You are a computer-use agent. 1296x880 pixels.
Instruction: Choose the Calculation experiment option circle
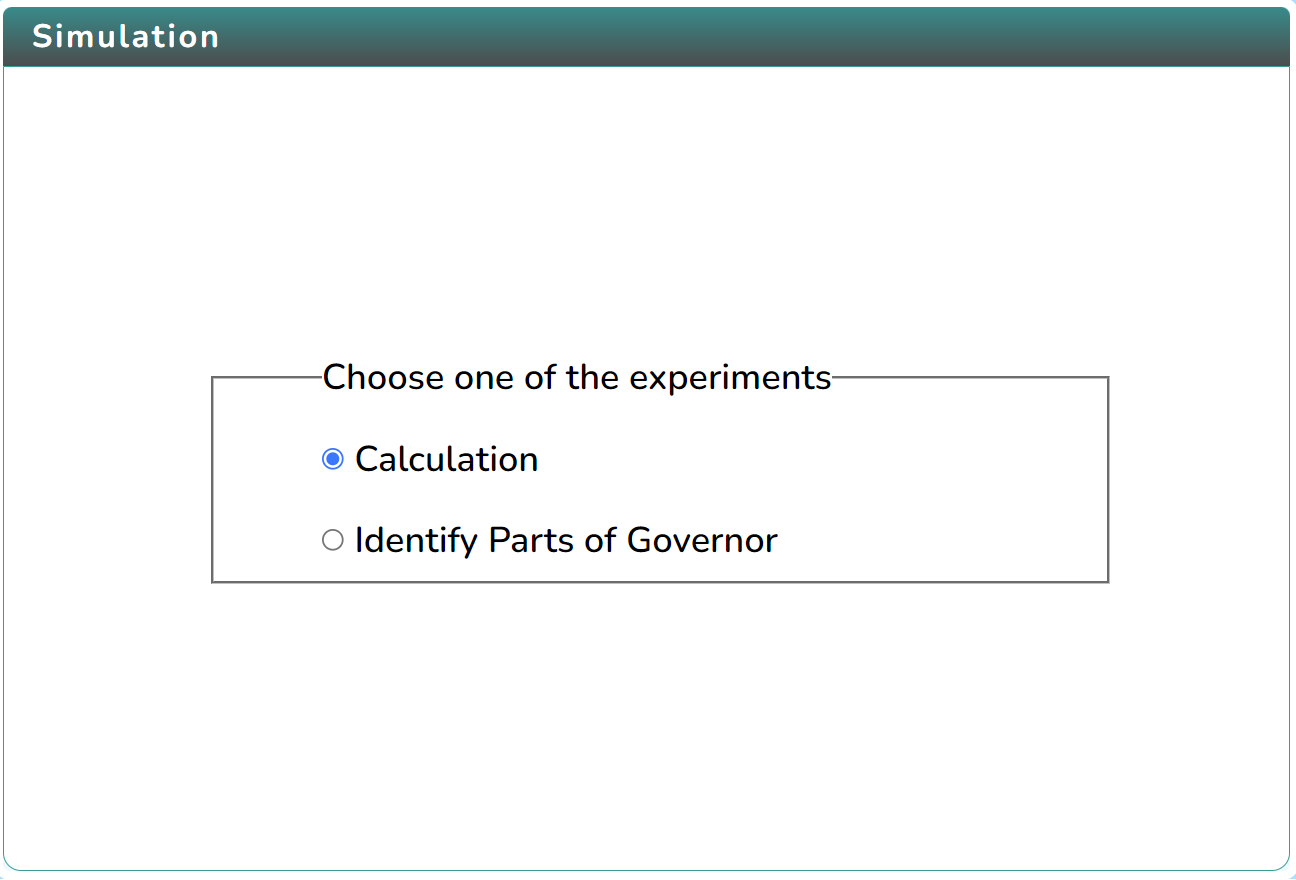pos(333,459)
